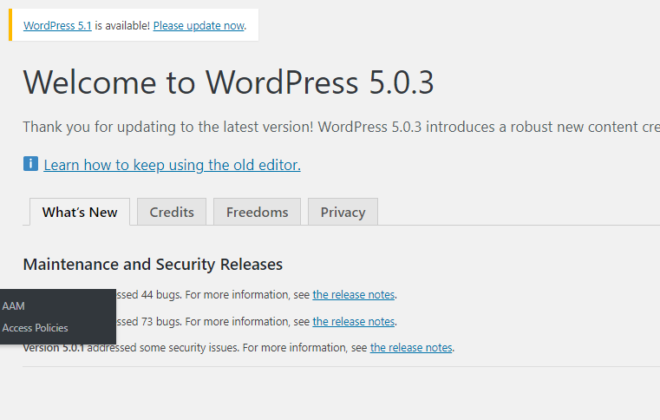Open Learn how to keep using the old editor
Image resolution: width=660 pixels, height=420 pixels.
click(172, 165)
